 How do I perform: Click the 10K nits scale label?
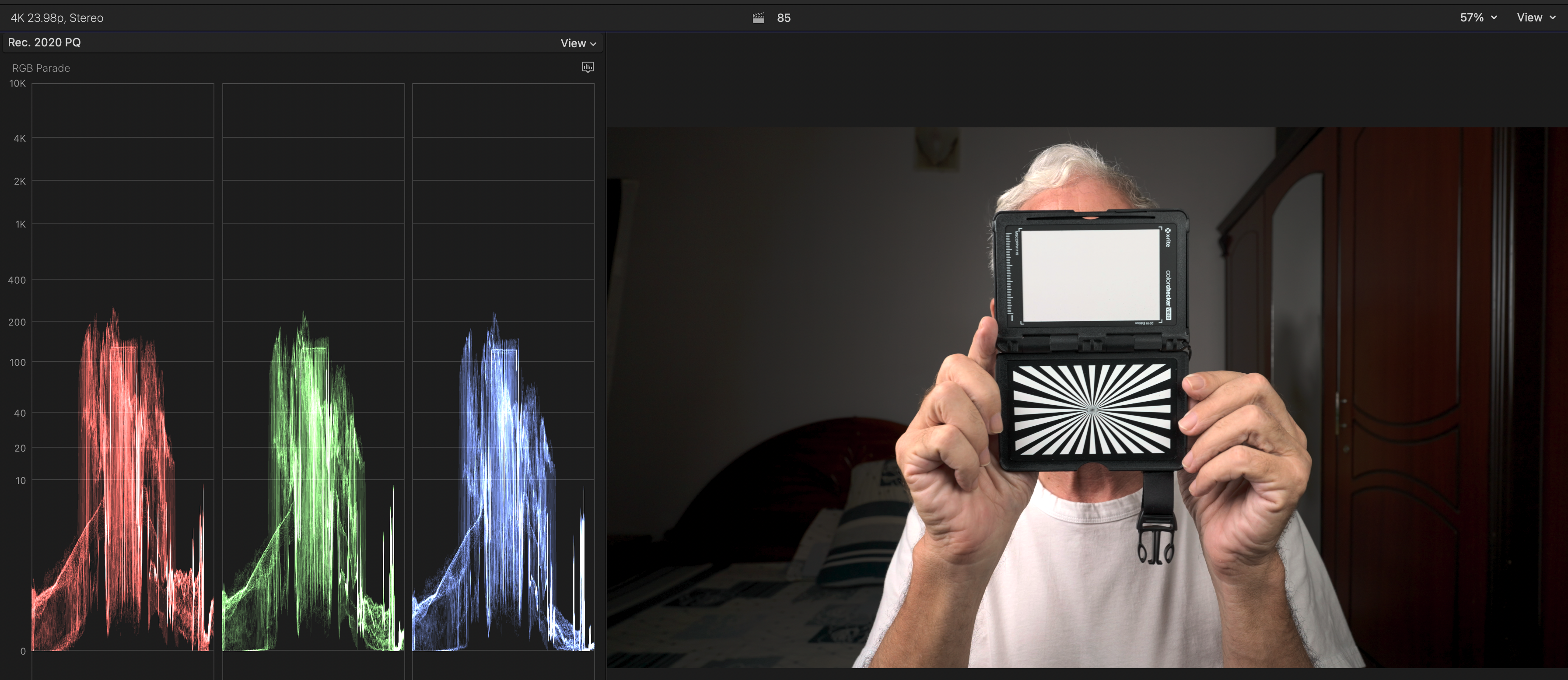coord(17,84)
